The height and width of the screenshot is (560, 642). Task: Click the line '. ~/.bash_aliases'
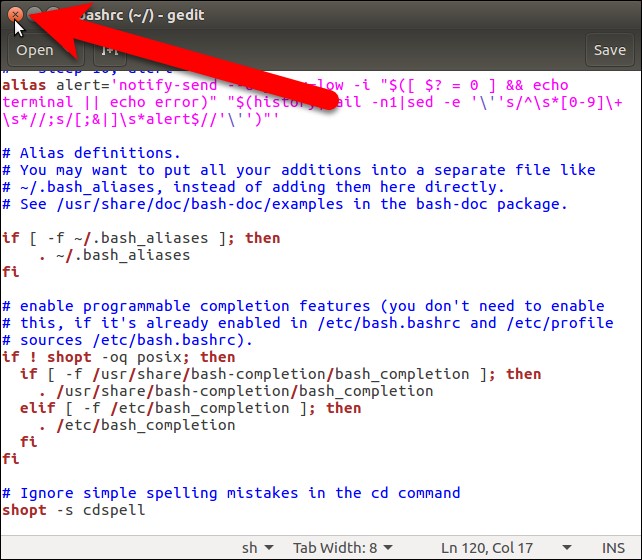click(x=114, y=255)
